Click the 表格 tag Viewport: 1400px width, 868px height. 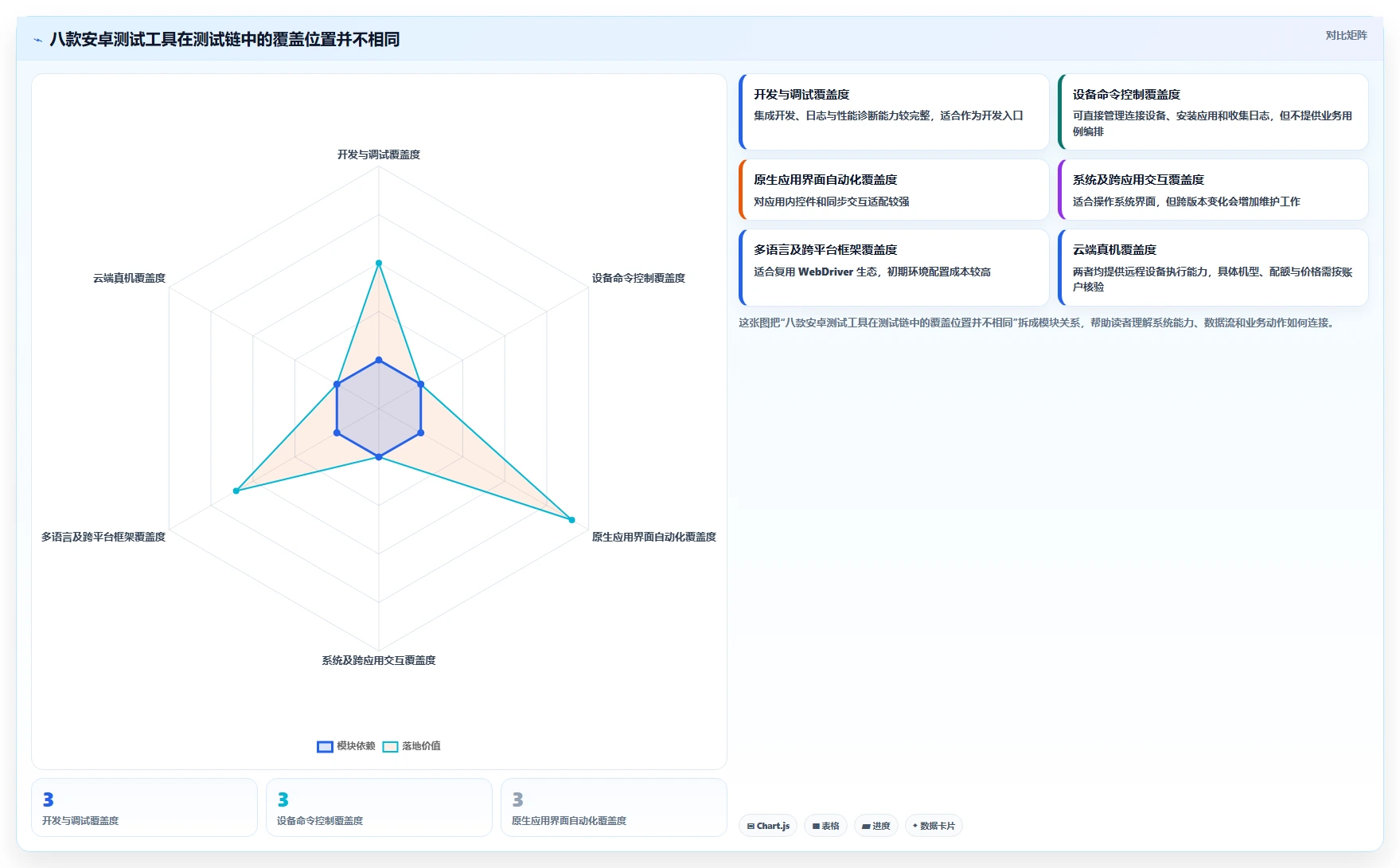click(x=825, y=826)
